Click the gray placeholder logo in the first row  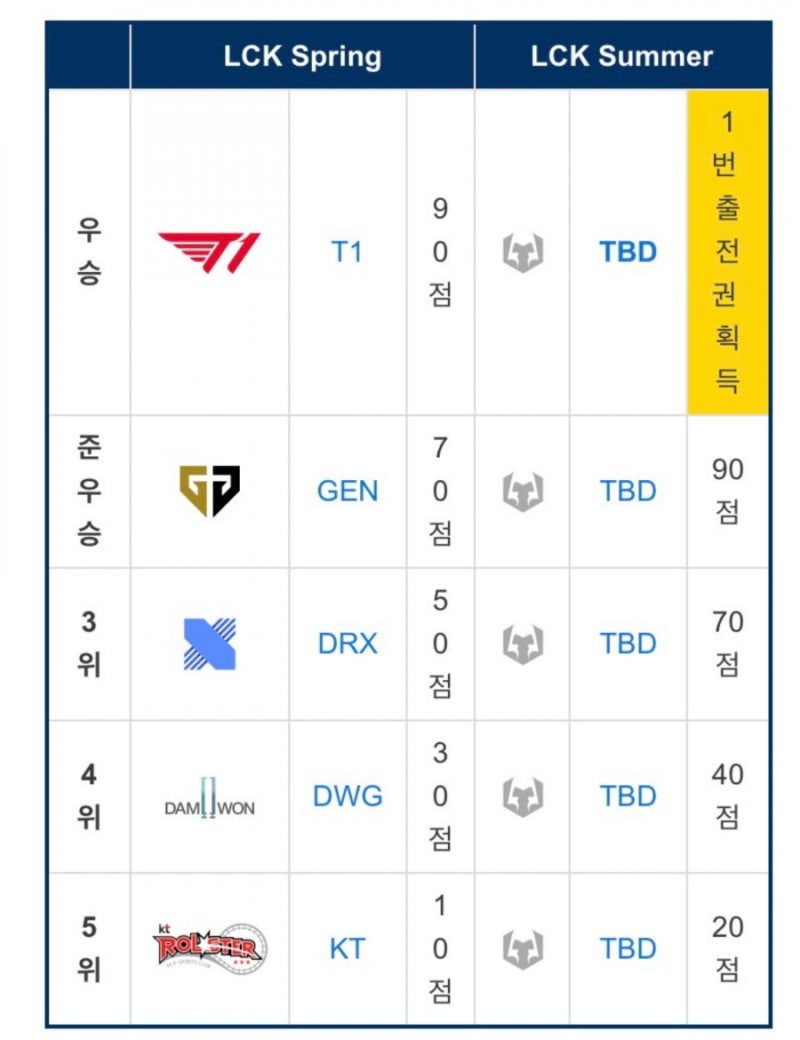523,253
